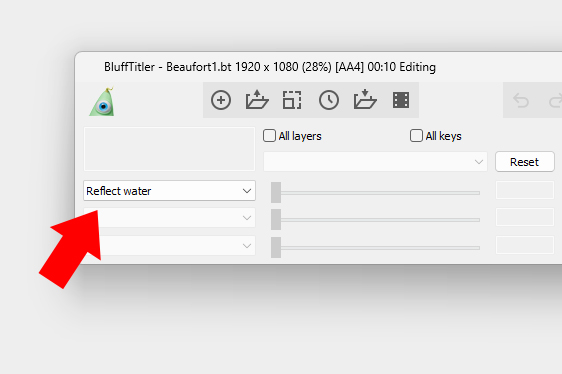
Task: Click the first slider value field
Action: coord(525,190)
